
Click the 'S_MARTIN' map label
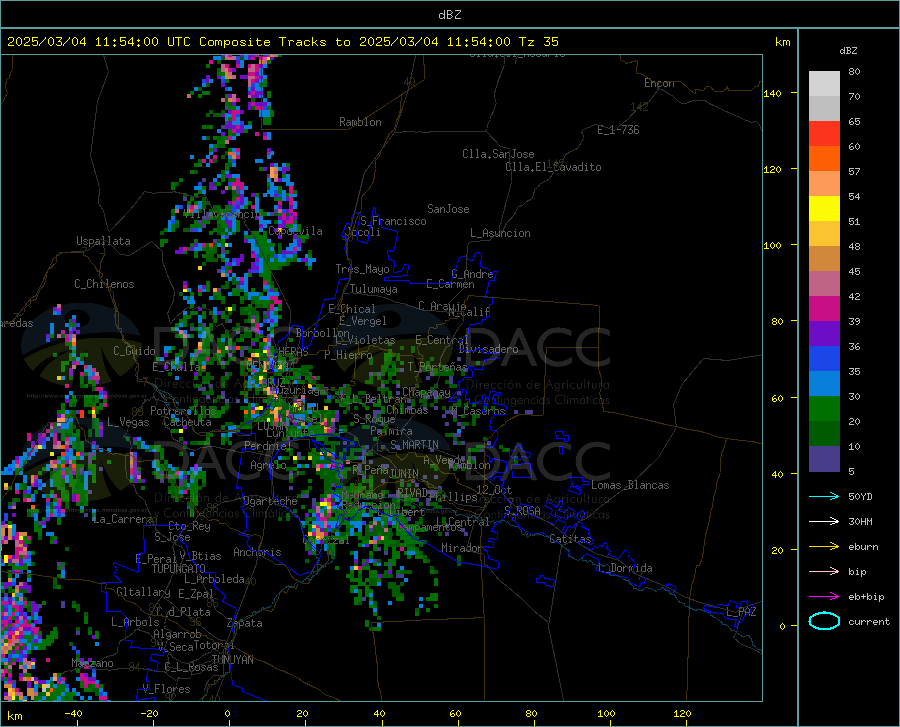click(414, 445)
